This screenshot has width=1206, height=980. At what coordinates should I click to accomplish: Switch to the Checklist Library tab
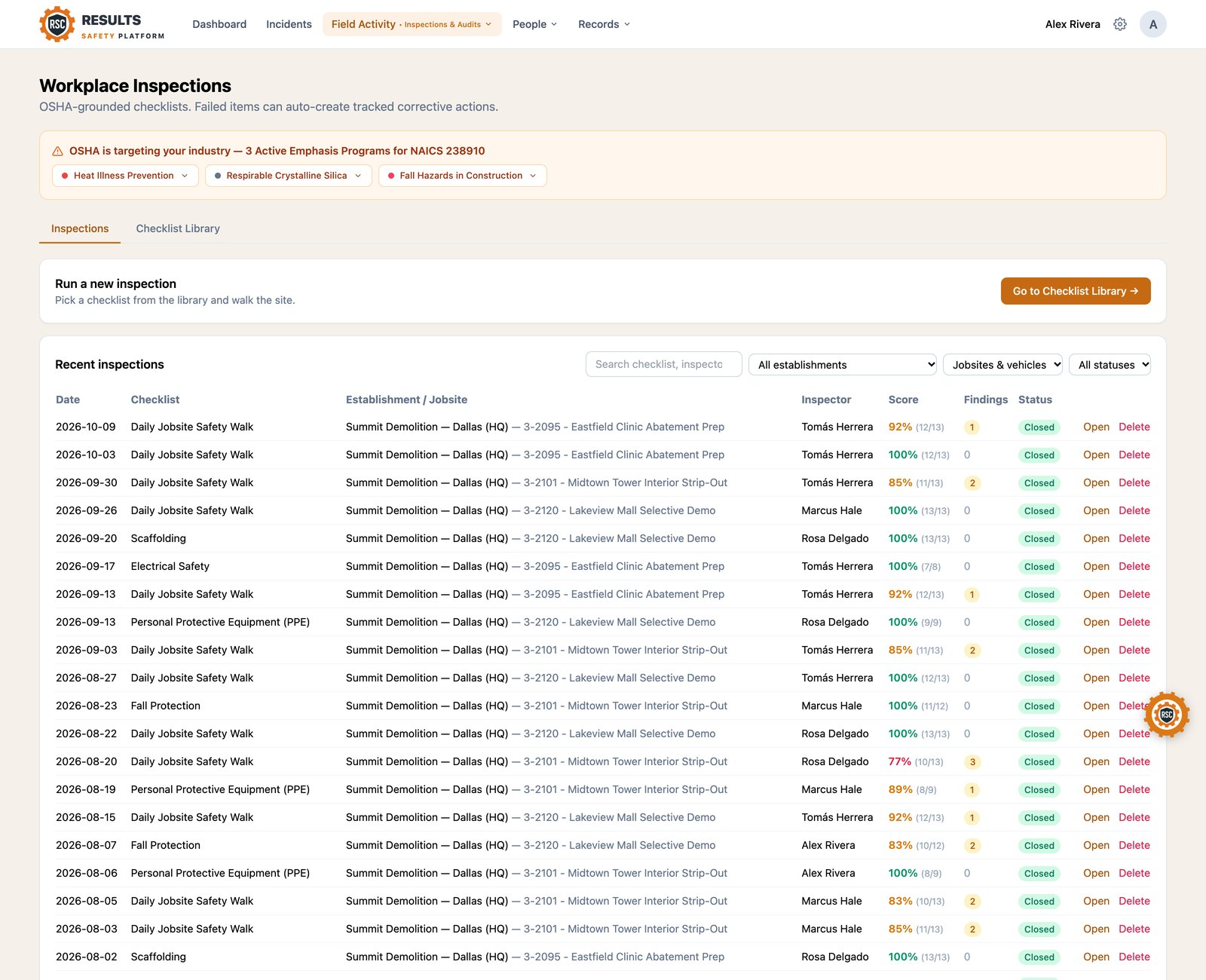point(178,228)
